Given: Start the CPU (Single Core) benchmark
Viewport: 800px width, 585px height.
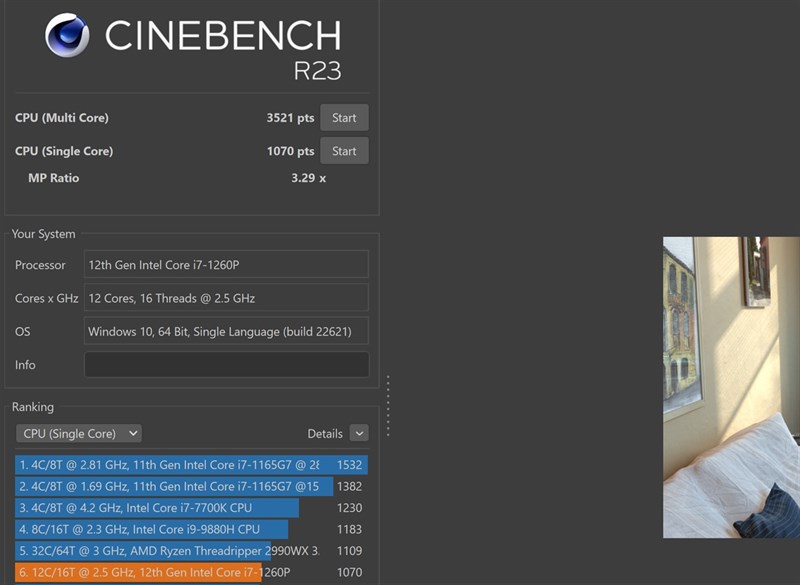Looking at the screenshot, I should (x=344, y=151).
